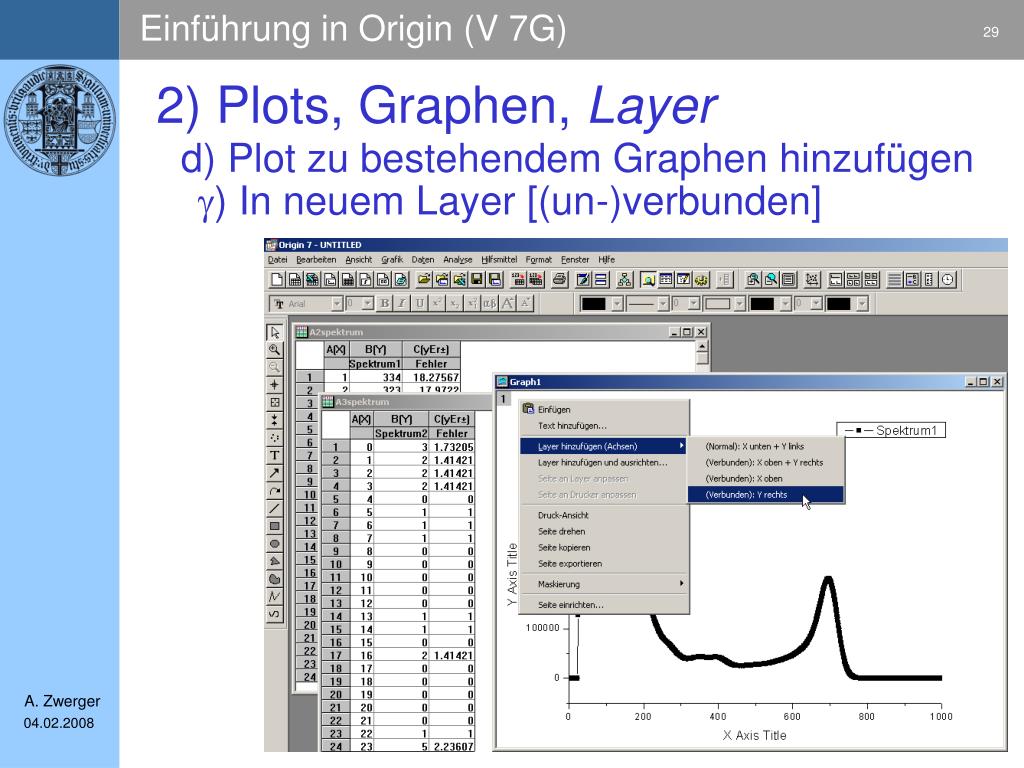1024x768 pixels.
Task: Select the Data Selector tool
Action: click(x=275, y=421)
